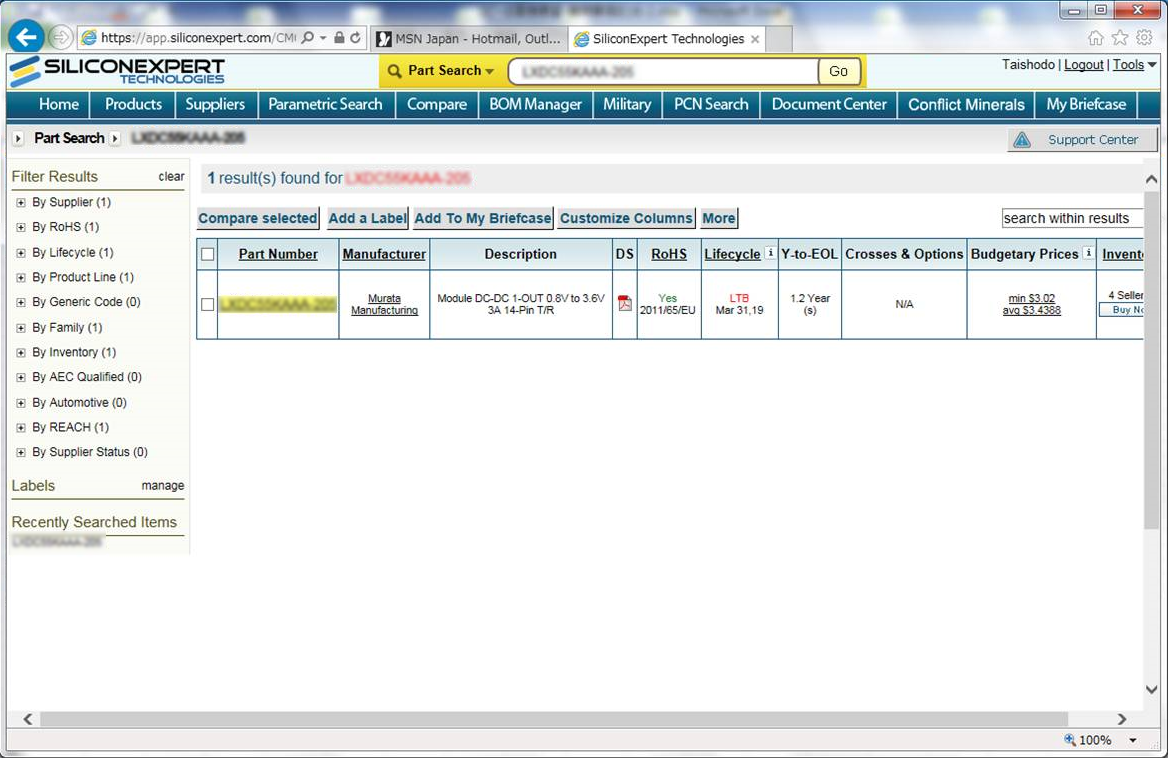Click the vertical scrollbar down arrow

1151,689
